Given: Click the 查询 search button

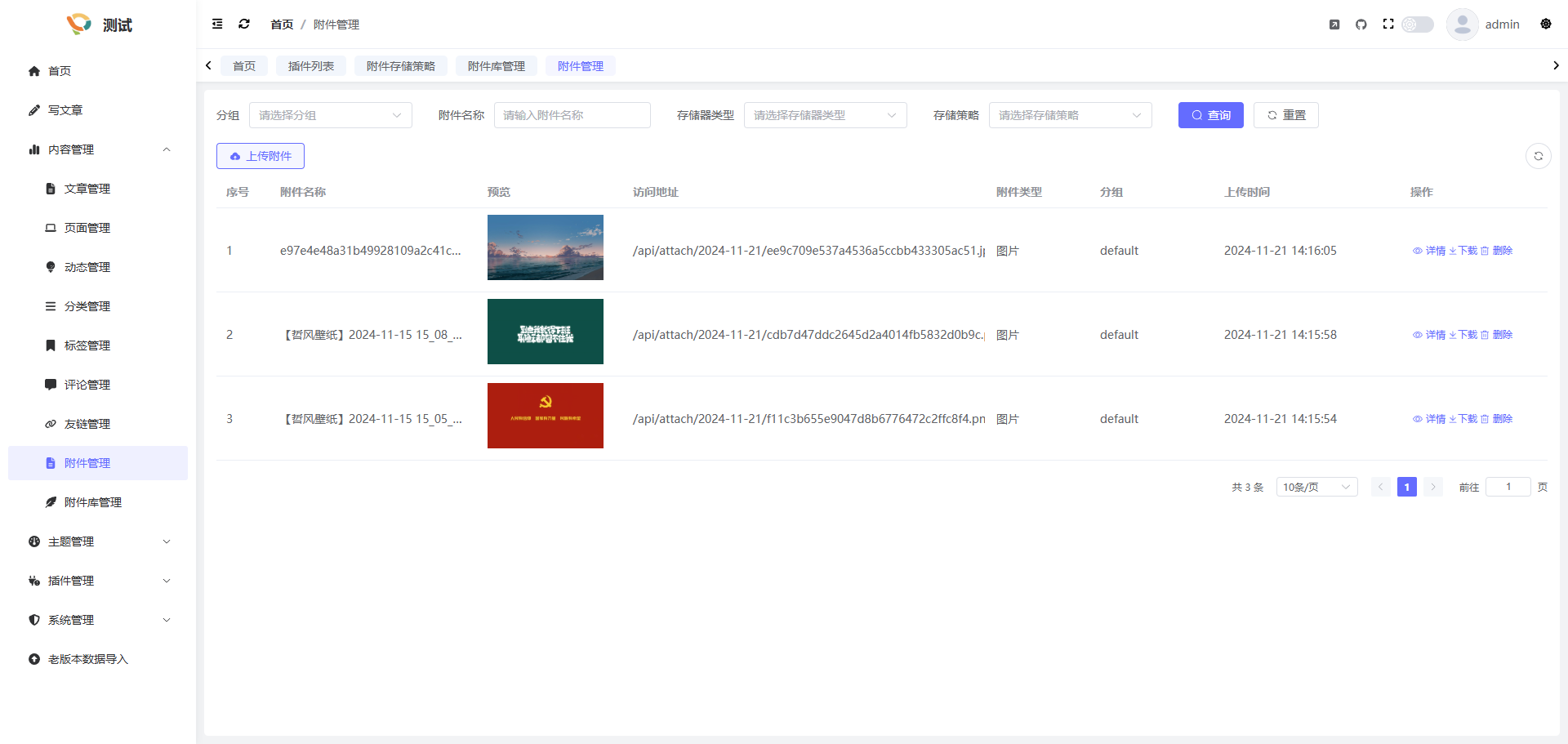Looking at the screenshot, I should 1210,115.
